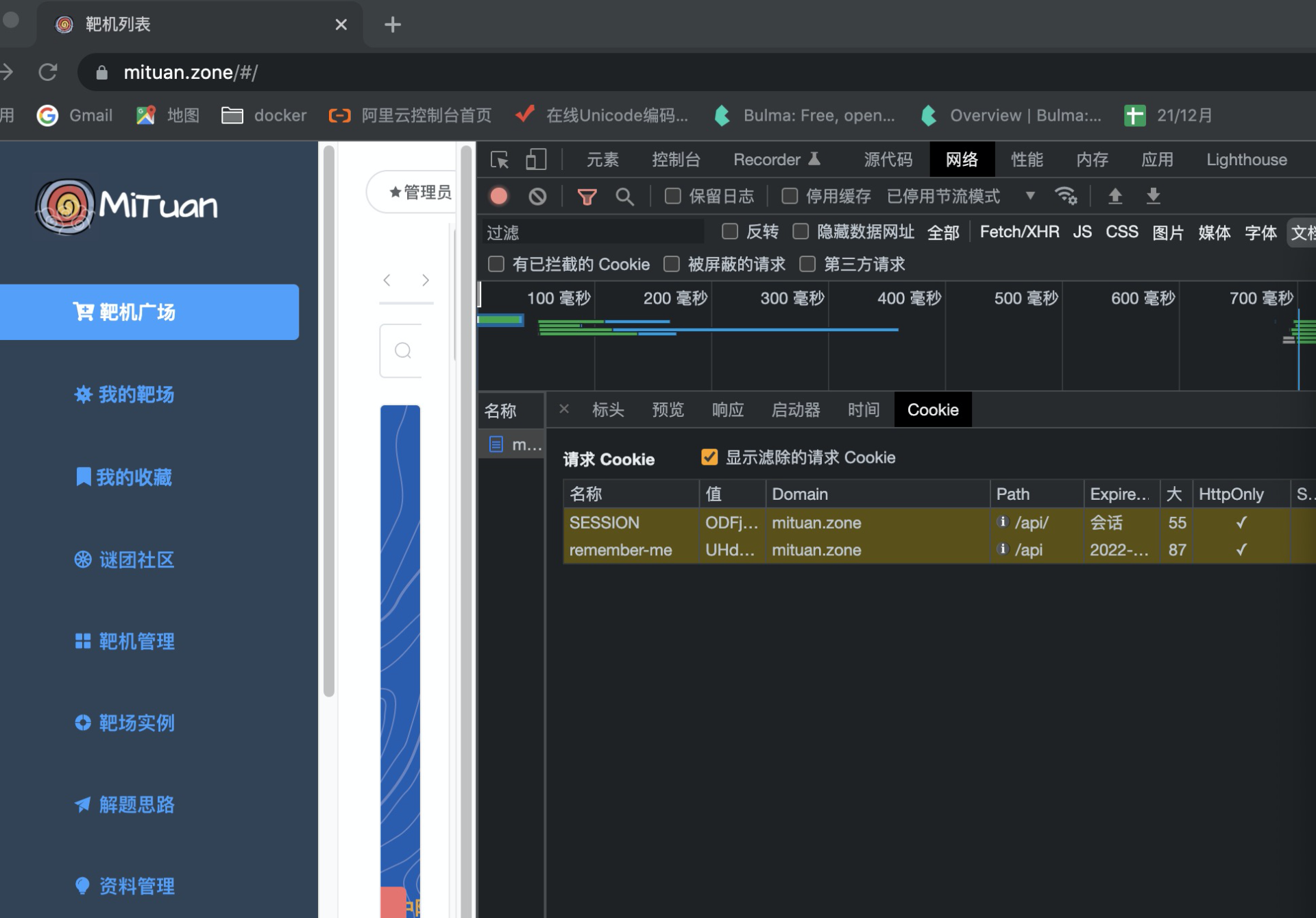
Task: Enable the 保留日志 checkbox
Action: (x=673, y=197)
